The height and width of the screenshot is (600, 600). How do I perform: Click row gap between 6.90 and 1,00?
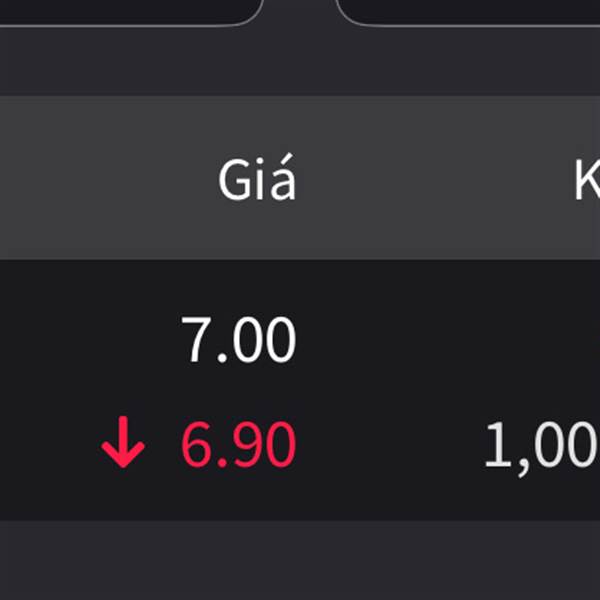click(388, 444)
